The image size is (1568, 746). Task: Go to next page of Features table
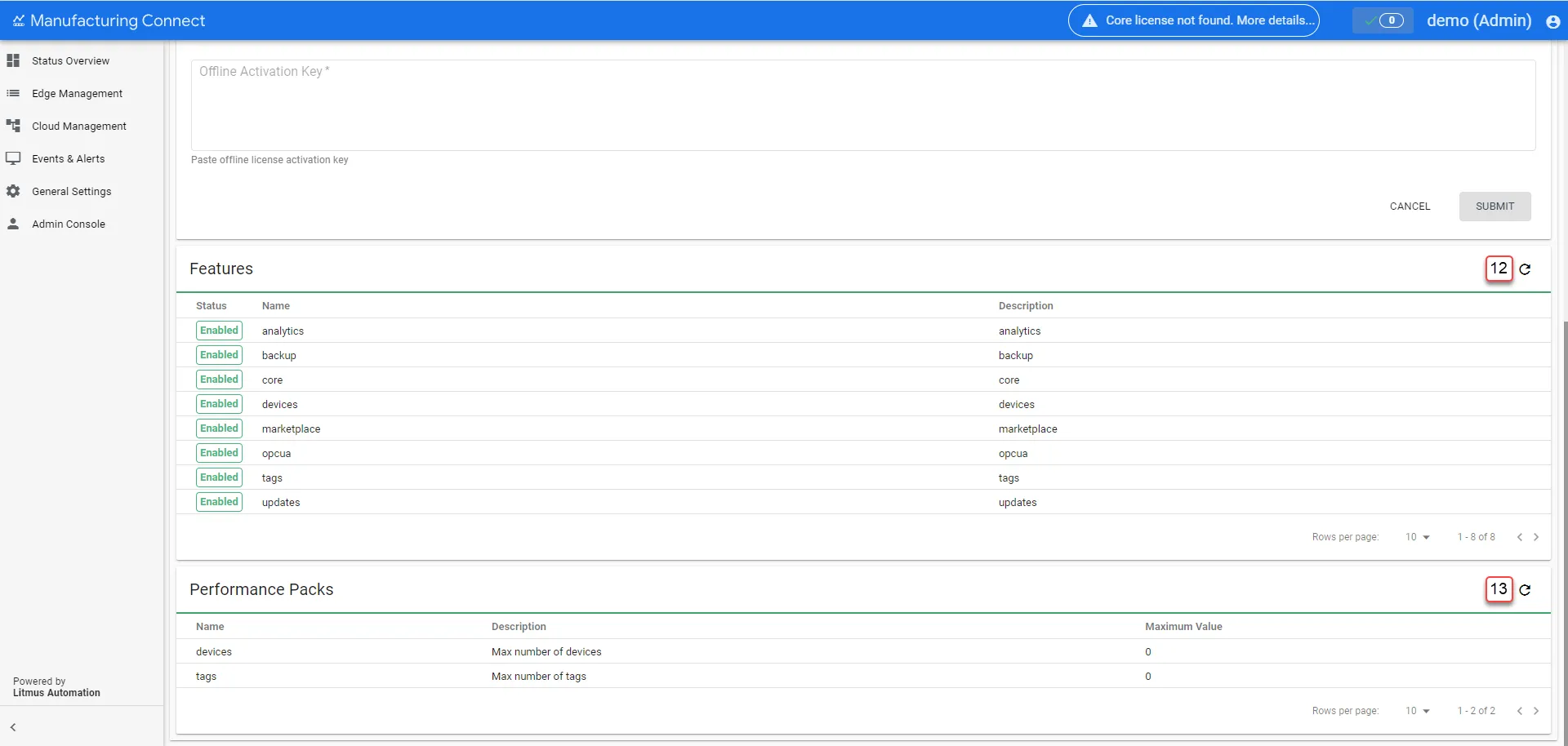pyautogui.click(x=1536, y=537)
